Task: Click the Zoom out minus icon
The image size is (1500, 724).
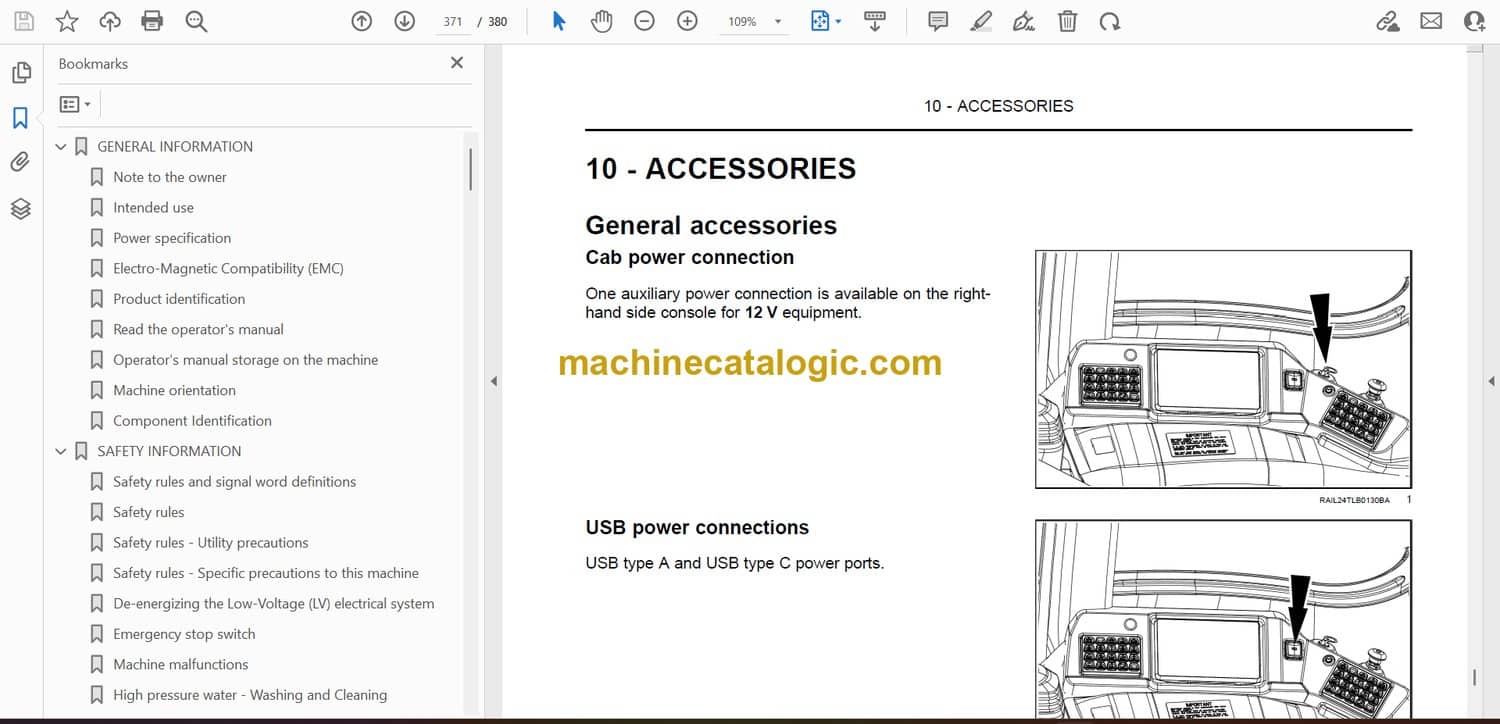Action: point(644,21)
